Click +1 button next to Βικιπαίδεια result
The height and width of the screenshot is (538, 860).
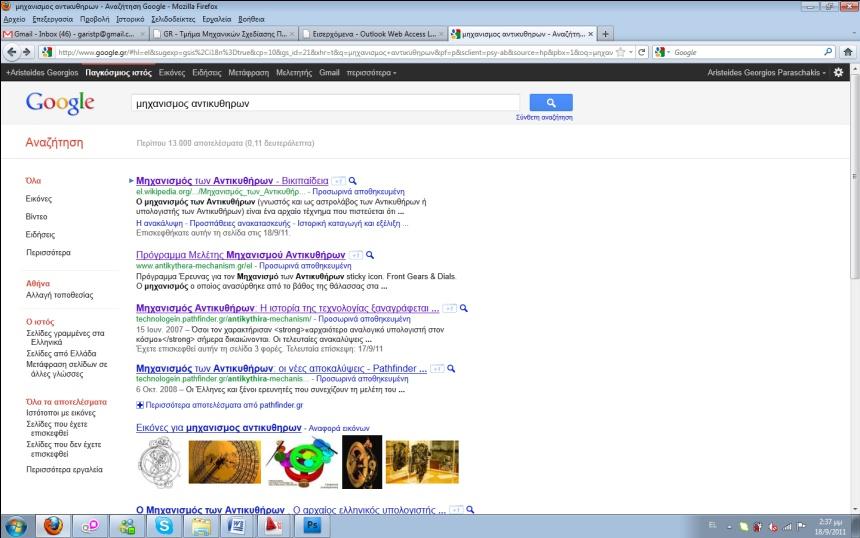click(339, 181)
